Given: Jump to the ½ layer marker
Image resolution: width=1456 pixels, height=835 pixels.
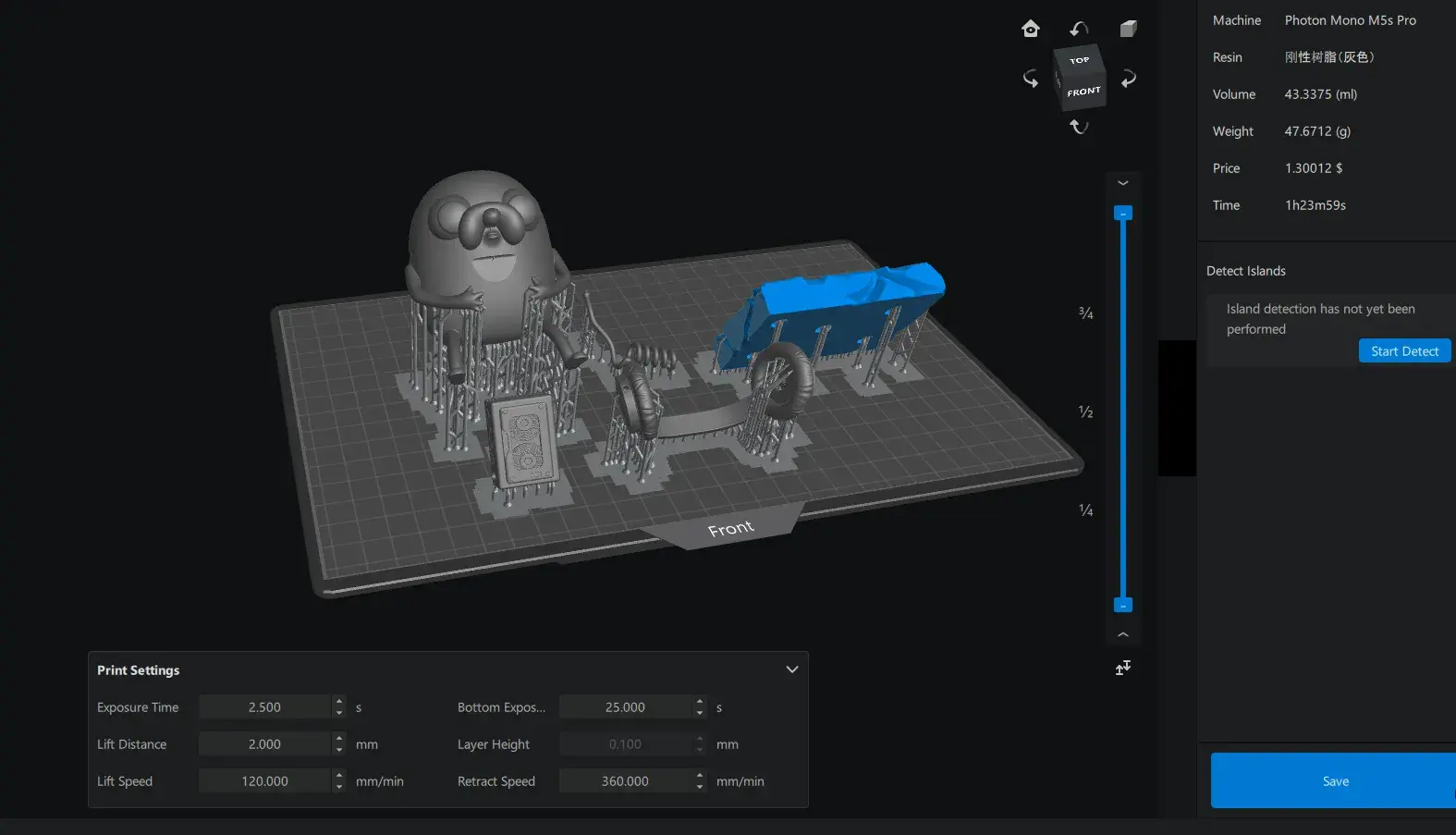Looking at the screenshot, I should coord(1086,411).
